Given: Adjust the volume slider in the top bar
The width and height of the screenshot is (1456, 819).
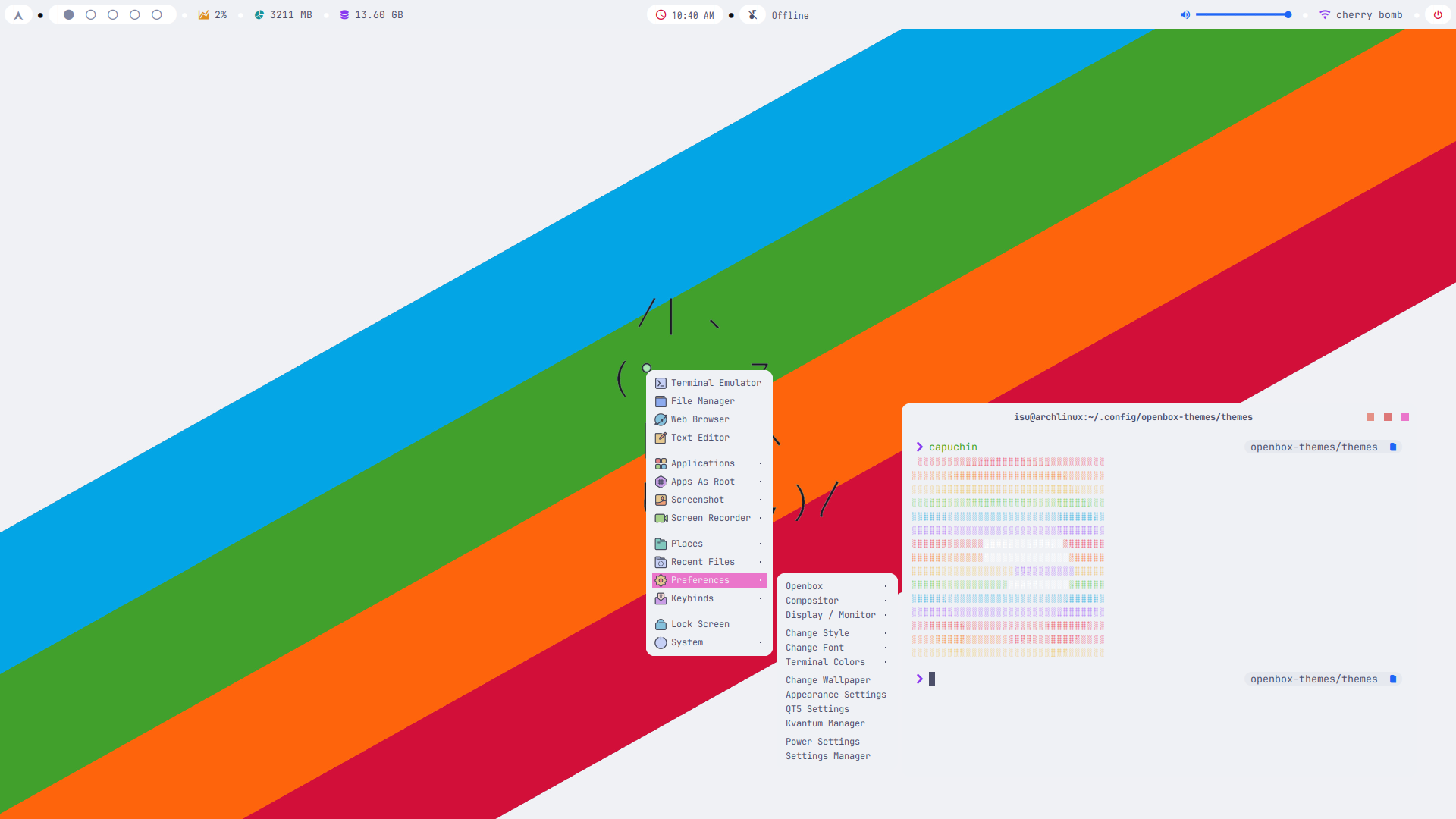Looking at the screenshot, I should tap(1242, 15).
